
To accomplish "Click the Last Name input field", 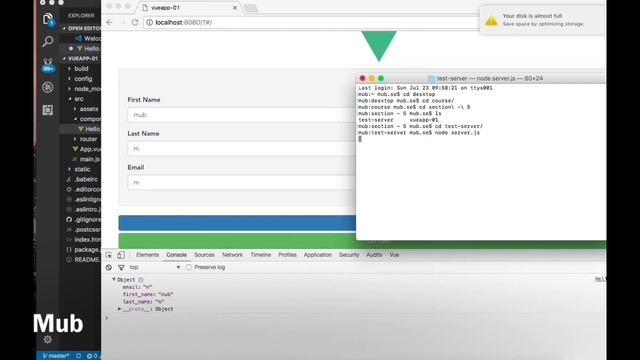I will [x=242, y=149].
